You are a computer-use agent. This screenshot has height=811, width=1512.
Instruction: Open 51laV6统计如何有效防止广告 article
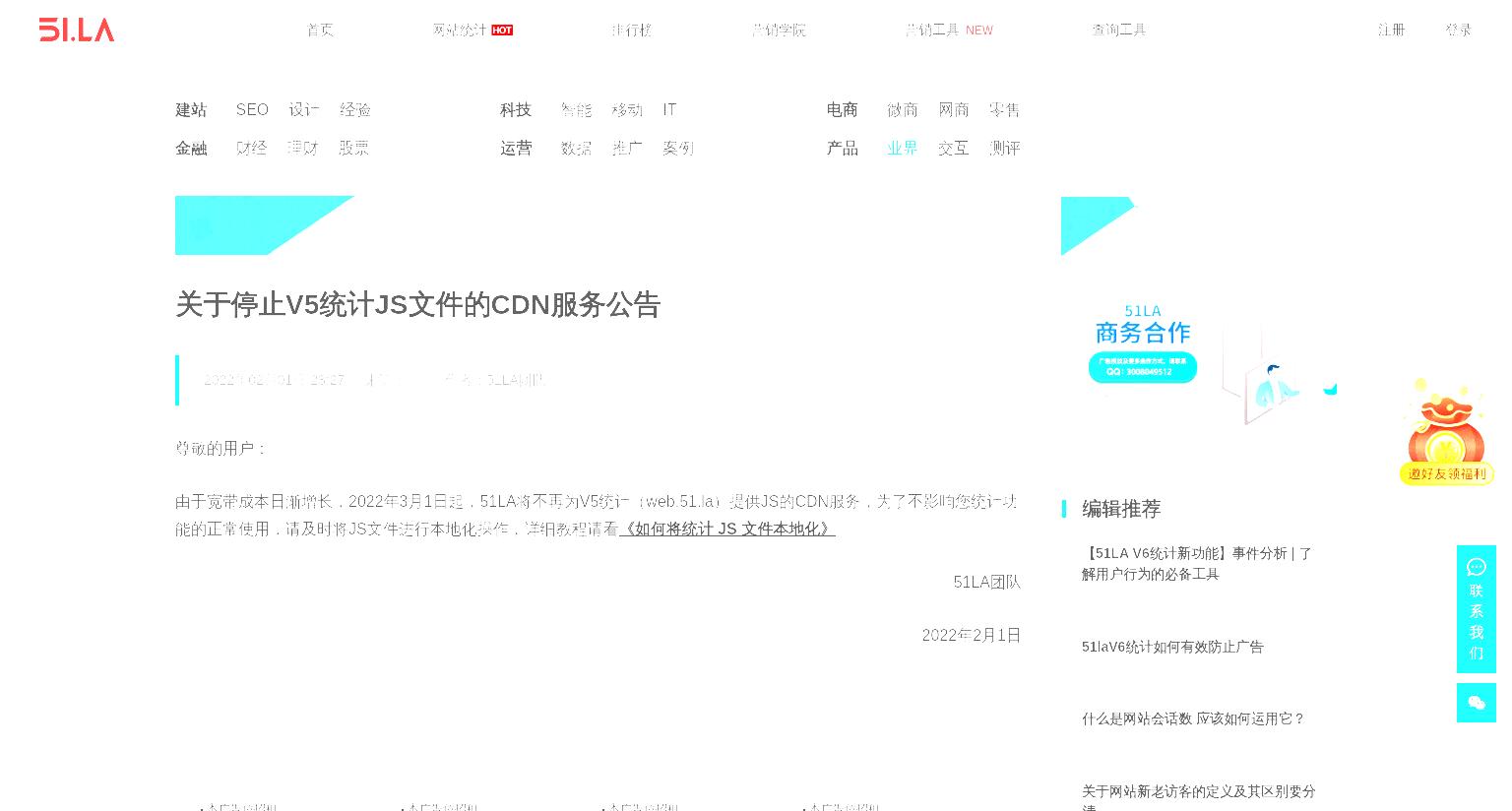(x=1172, y=647)
